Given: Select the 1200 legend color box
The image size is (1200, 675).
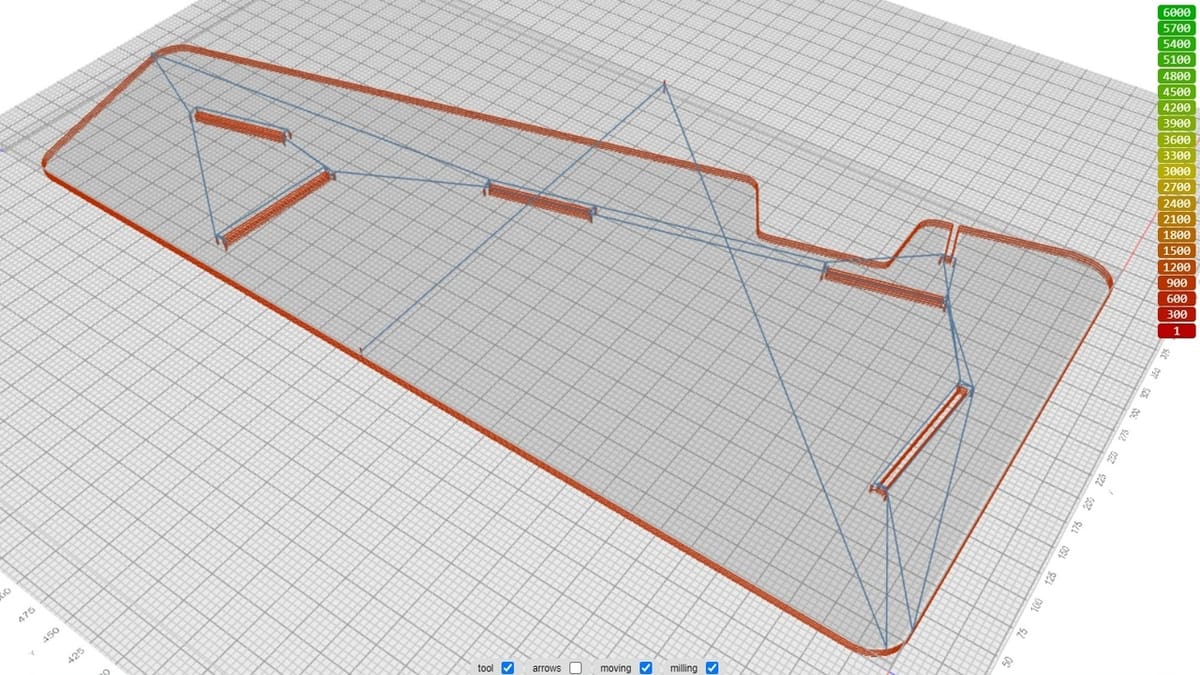Looking at the screenshot, I should [x=1176, y=267].
